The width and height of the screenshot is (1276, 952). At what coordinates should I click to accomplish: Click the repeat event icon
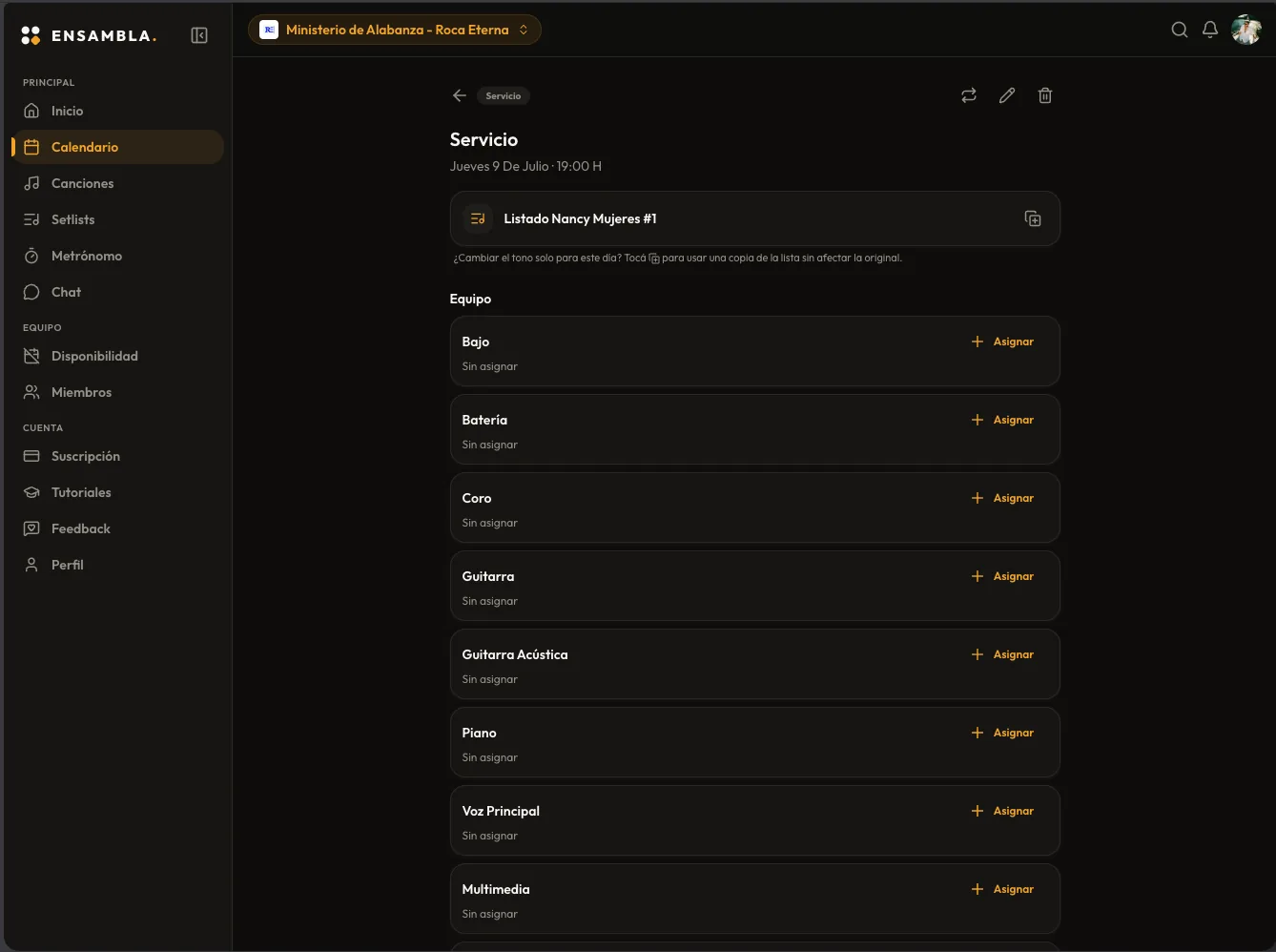(x=969, y=95)
